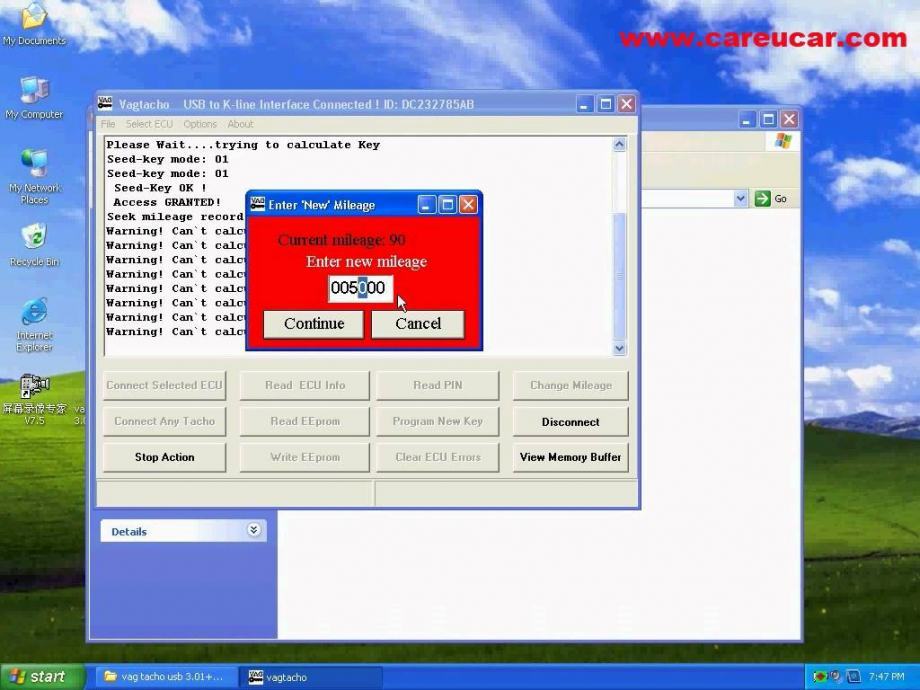
Task: Click the 'Access GRANTED!' log line
Action: point(167,202)
